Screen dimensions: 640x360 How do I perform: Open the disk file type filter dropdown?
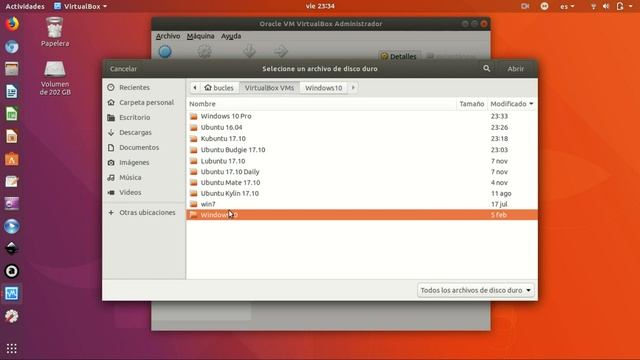[476, 290]
